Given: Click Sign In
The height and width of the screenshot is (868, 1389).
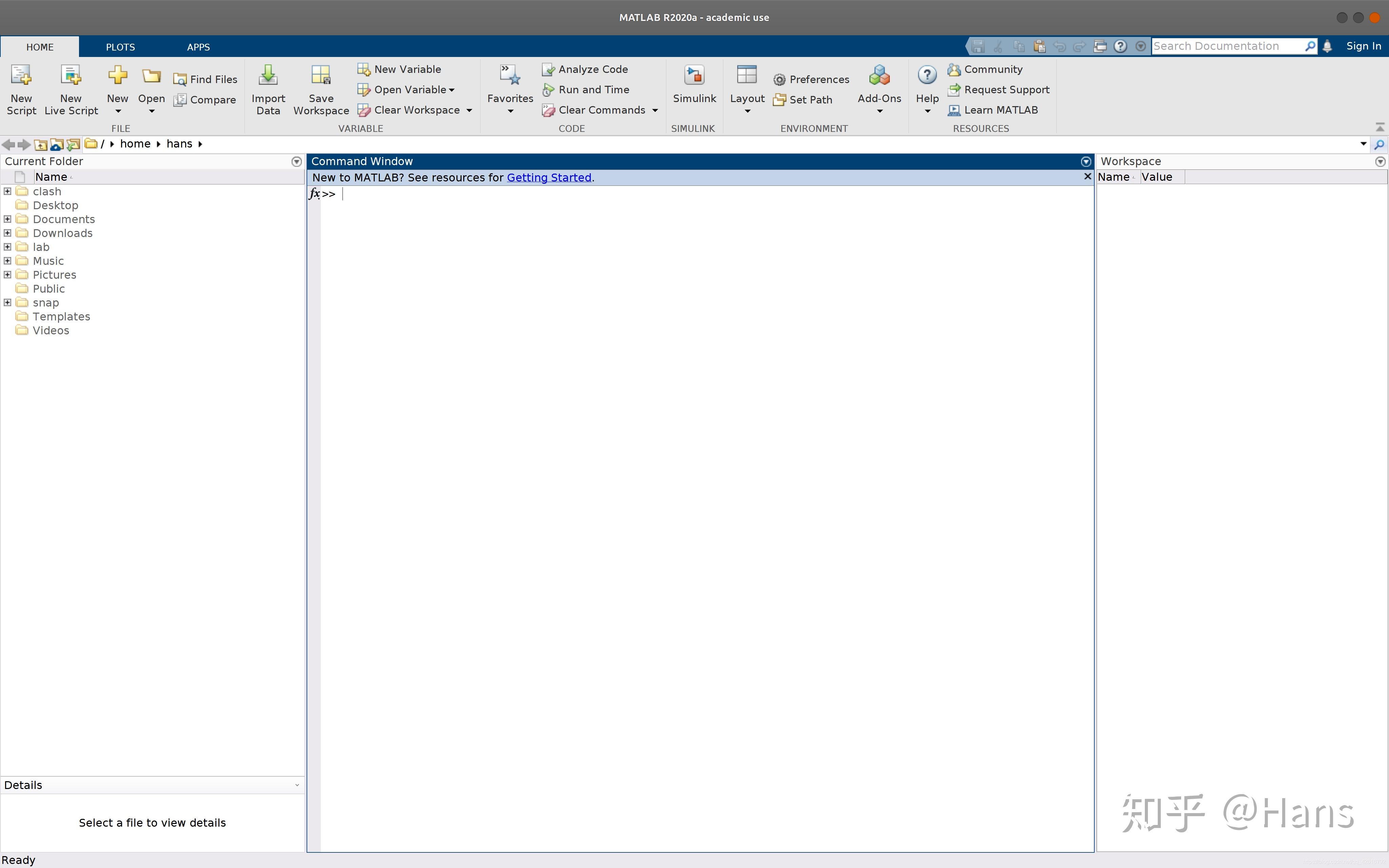Looking at the screenshot, I should pos(1364,46).
